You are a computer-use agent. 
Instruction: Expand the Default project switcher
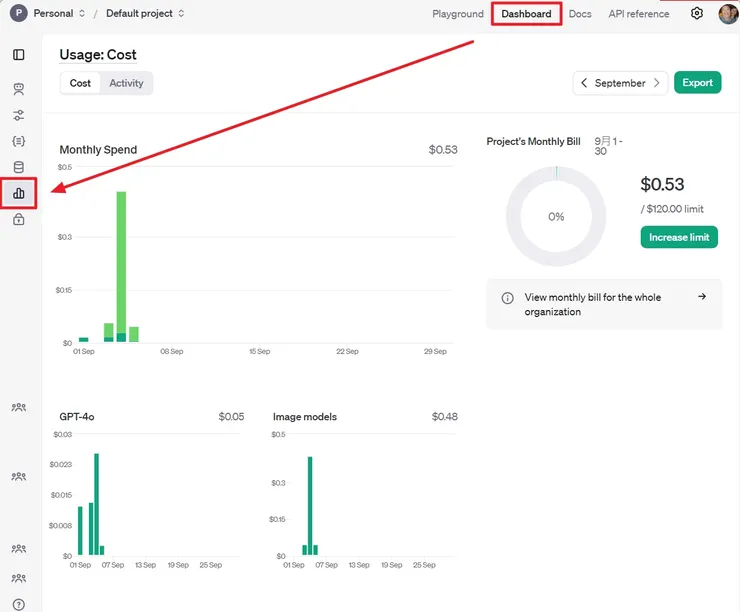pyautogui.click(x=145, y=14)
